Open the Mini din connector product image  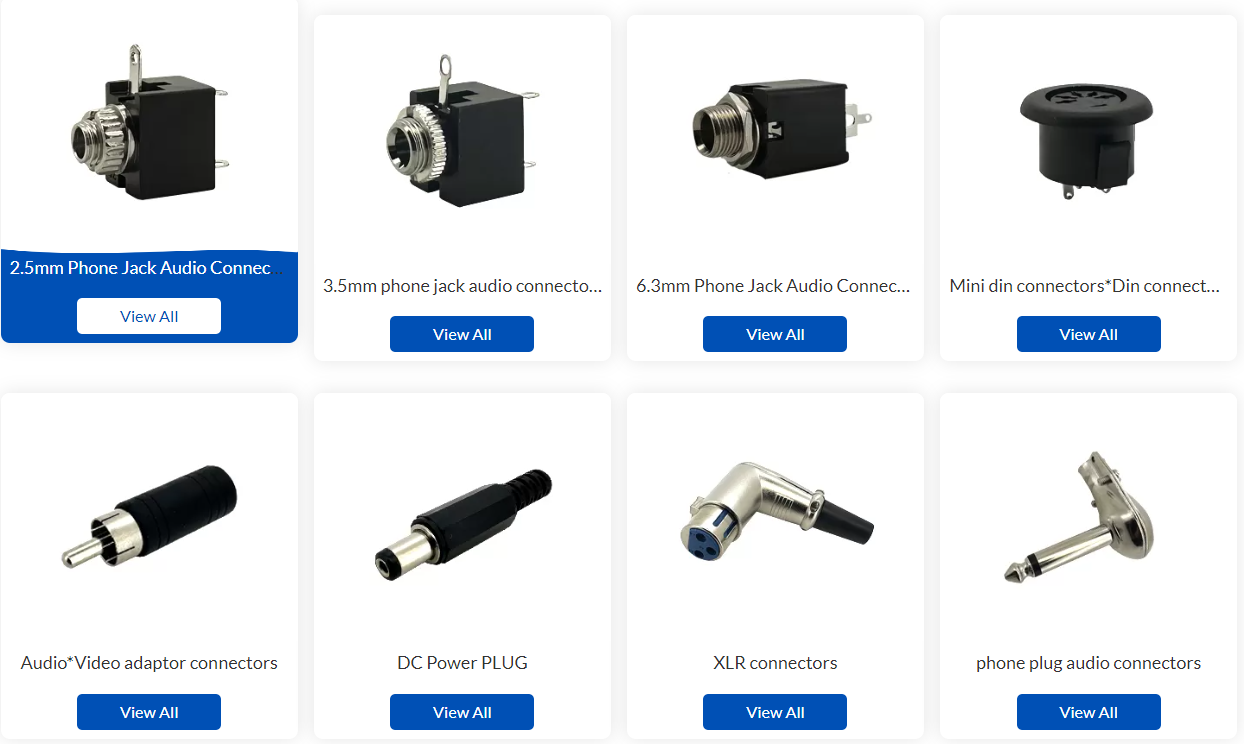pos(1088,133)
